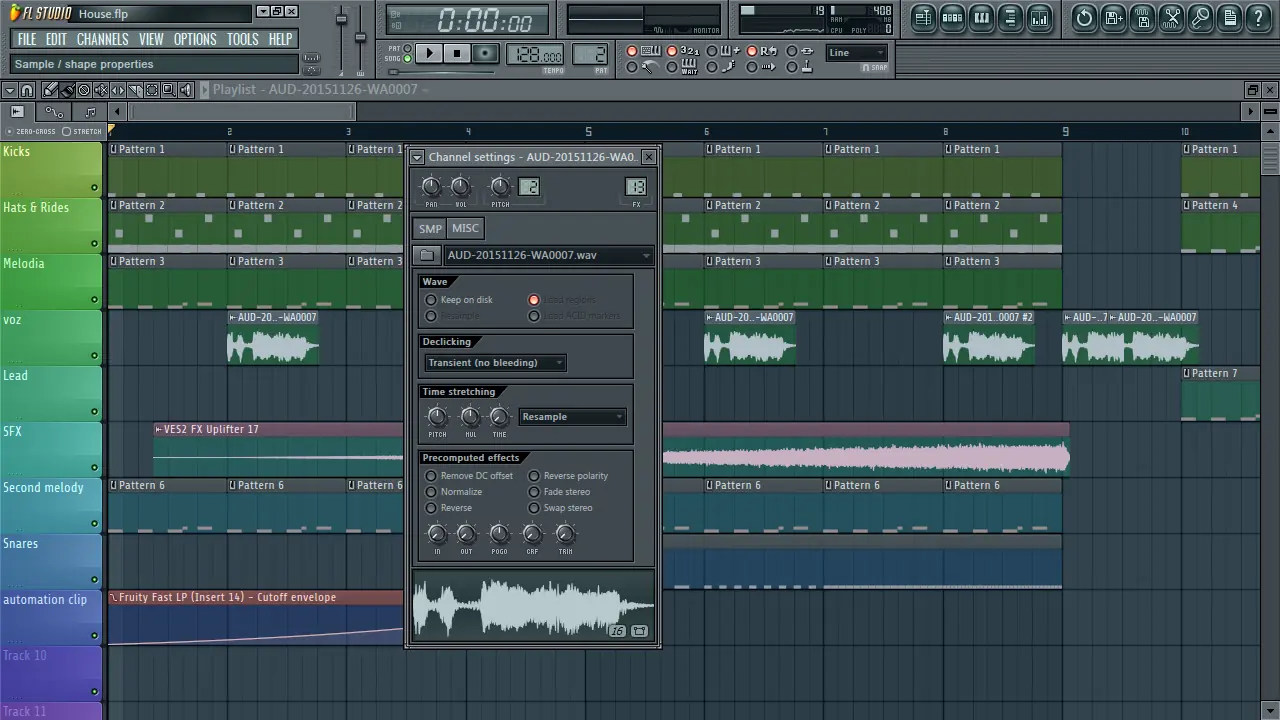
Task: Open the Declicking mode dropdown
Action: point(495,363)
